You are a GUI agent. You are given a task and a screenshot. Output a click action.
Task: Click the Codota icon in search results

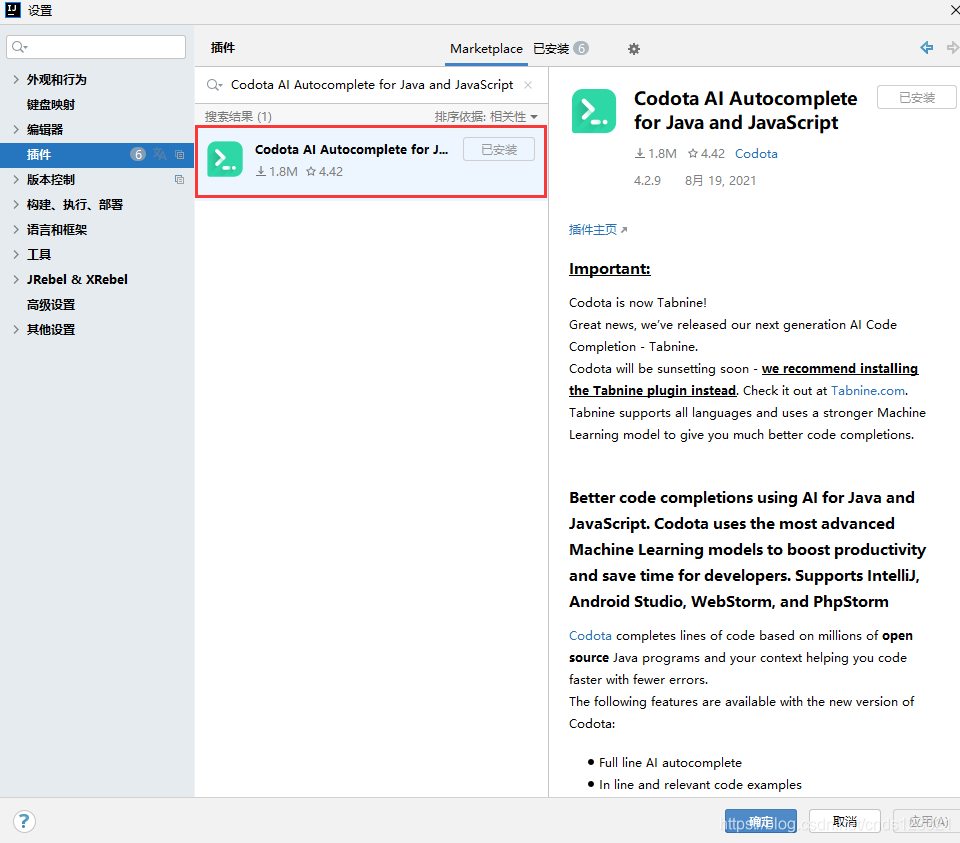[225, 159]
